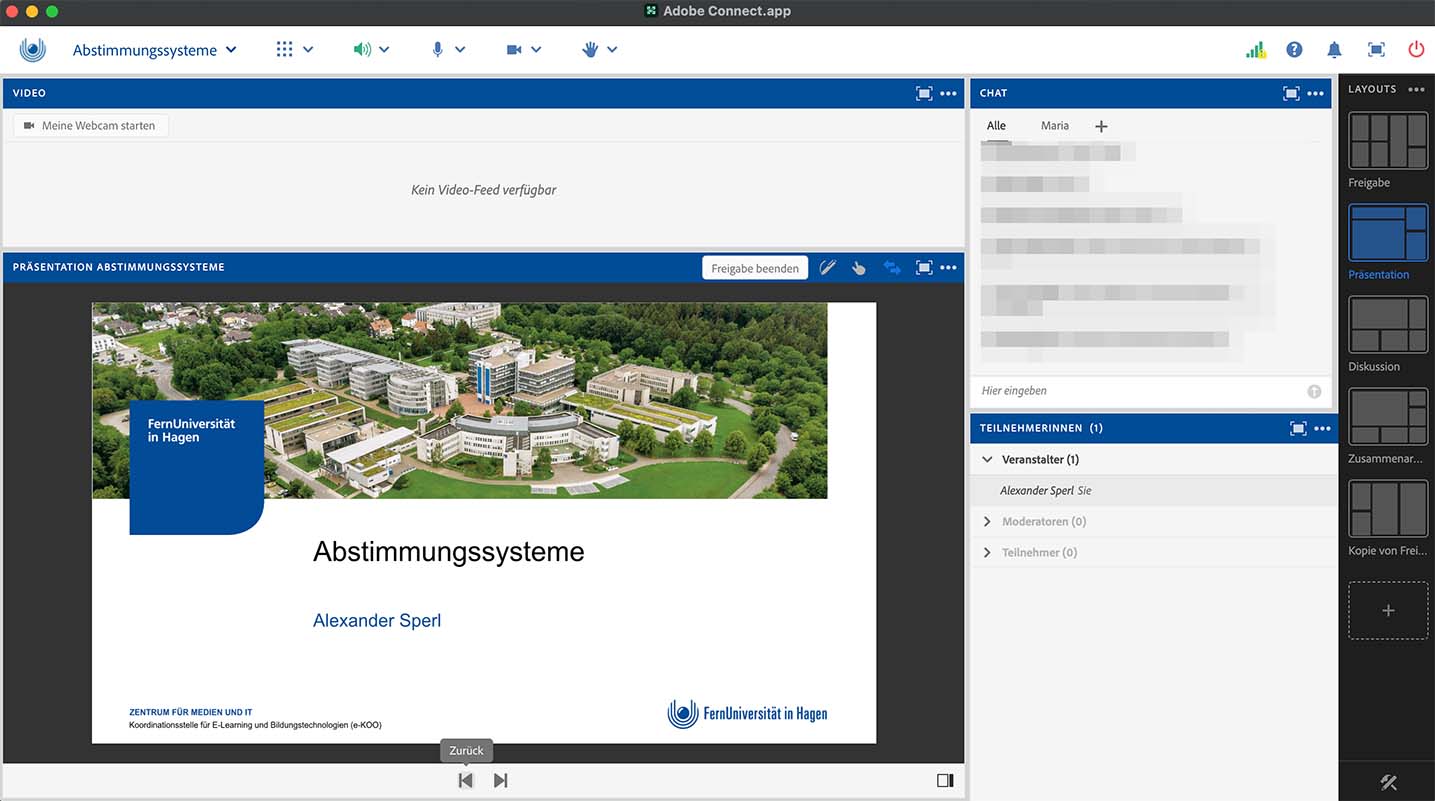Screen dimensions: 1435x801
Task: Maximize the presentation pod
Action: pyautogui.click(x=924, y=268)
